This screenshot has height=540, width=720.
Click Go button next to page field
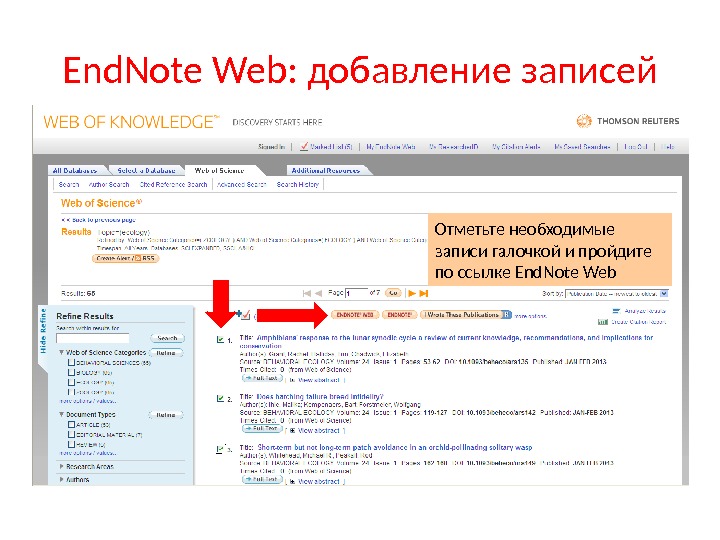(393, 293)
